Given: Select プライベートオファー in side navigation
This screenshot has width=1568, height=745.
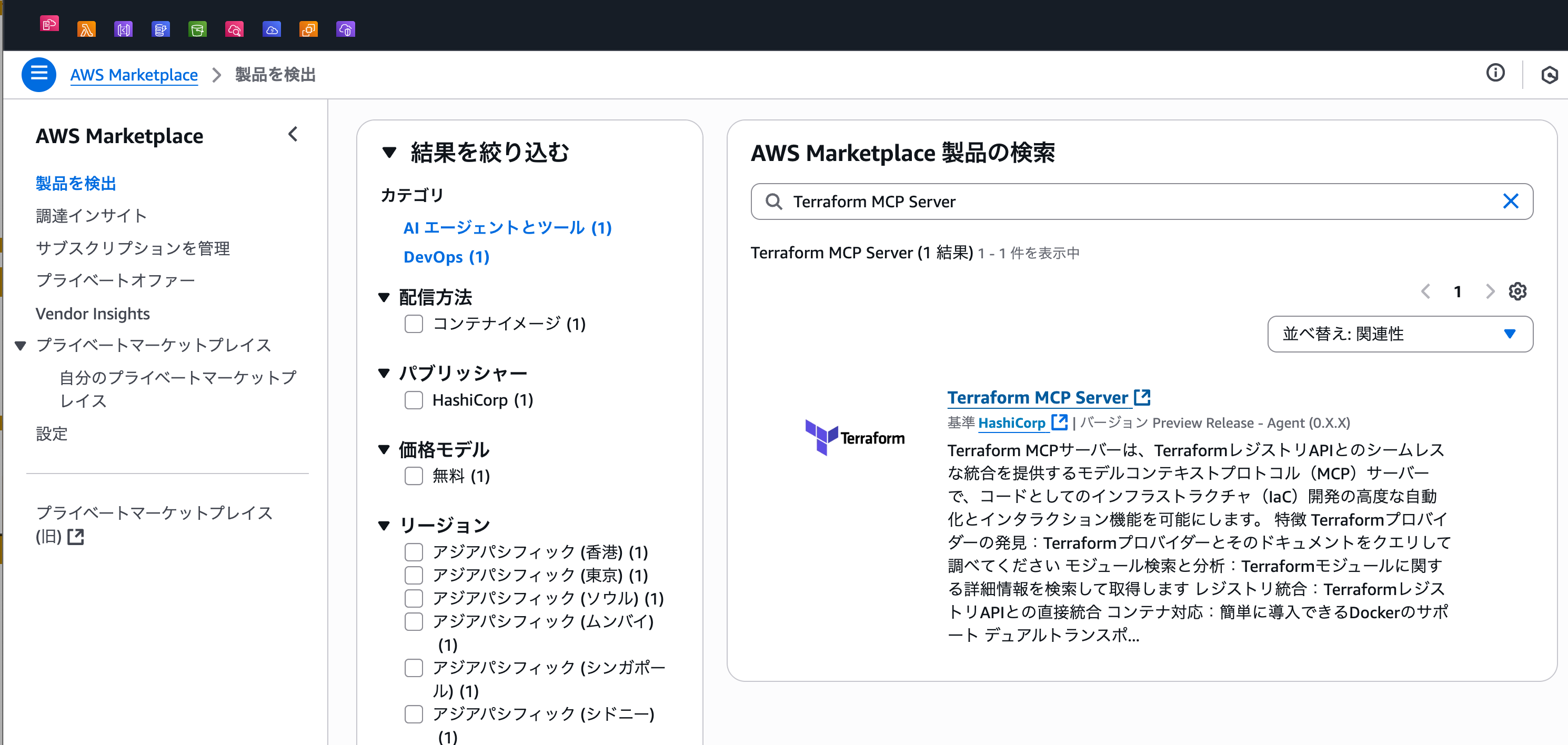Looking at the screenshot, I should pos(115,280).
